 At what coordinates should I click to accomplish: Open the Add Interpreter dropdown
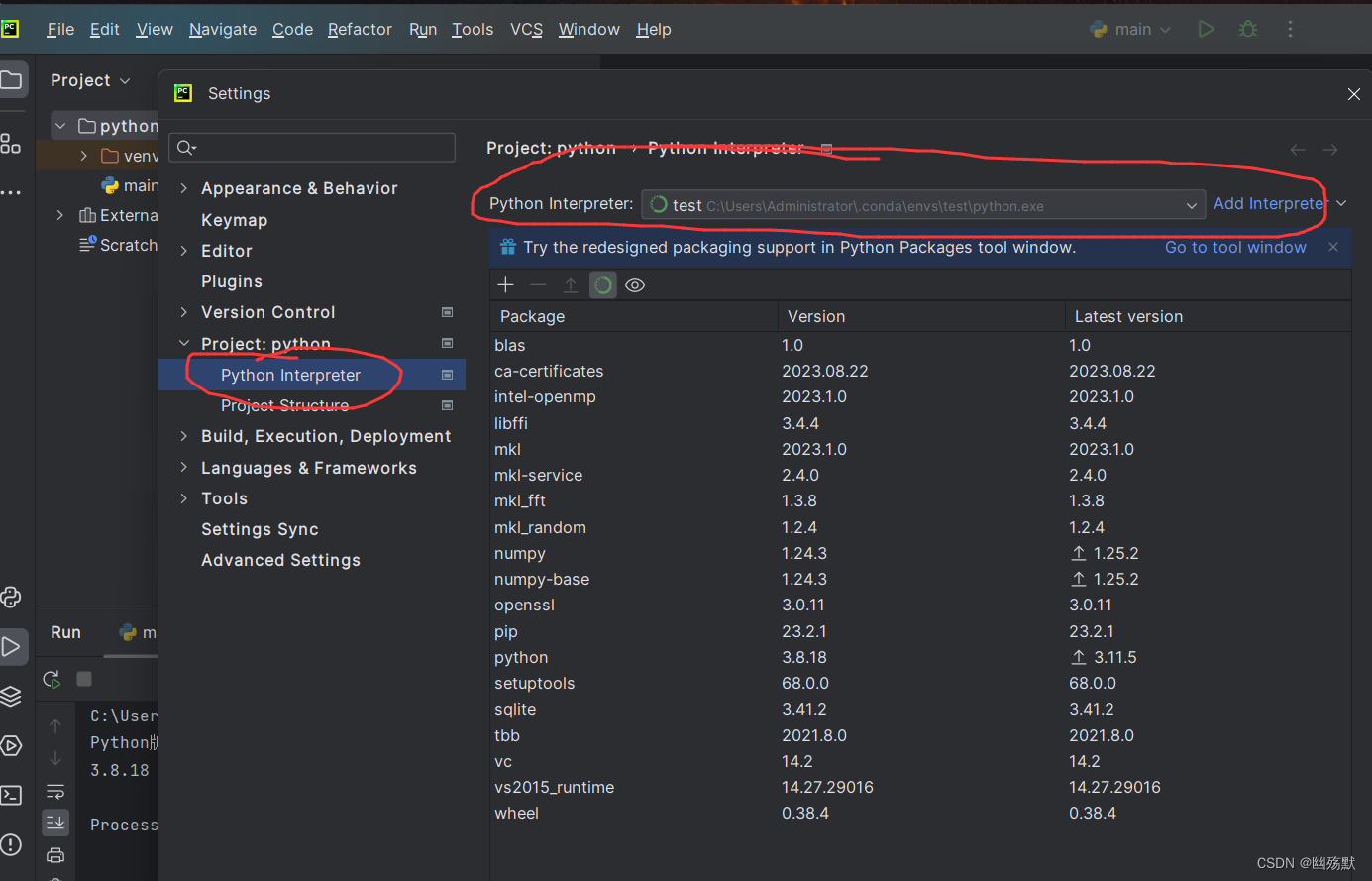point(1280,203)
